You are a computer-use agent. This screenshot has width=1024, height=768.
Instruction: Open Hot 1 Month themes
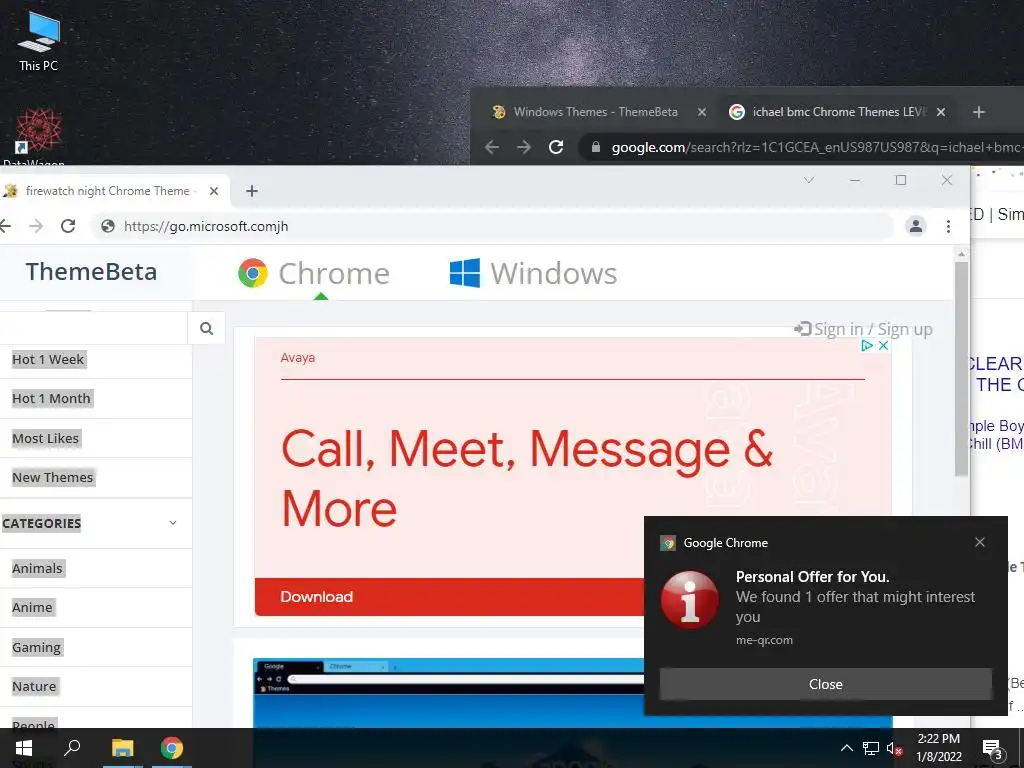52,398
